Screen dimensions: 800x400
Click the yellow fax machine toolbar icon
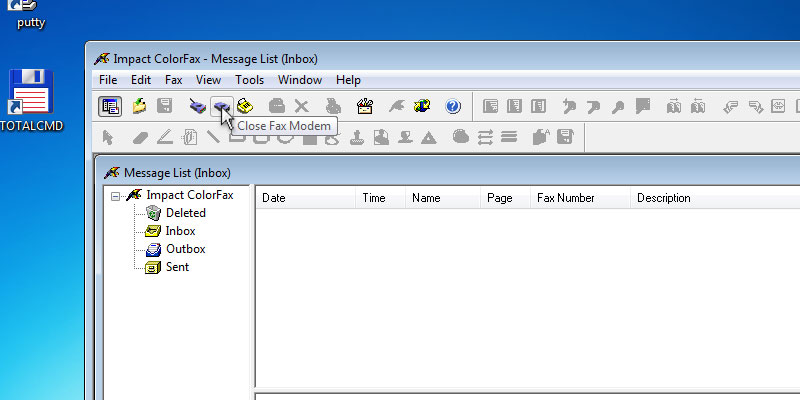(245, 106)
